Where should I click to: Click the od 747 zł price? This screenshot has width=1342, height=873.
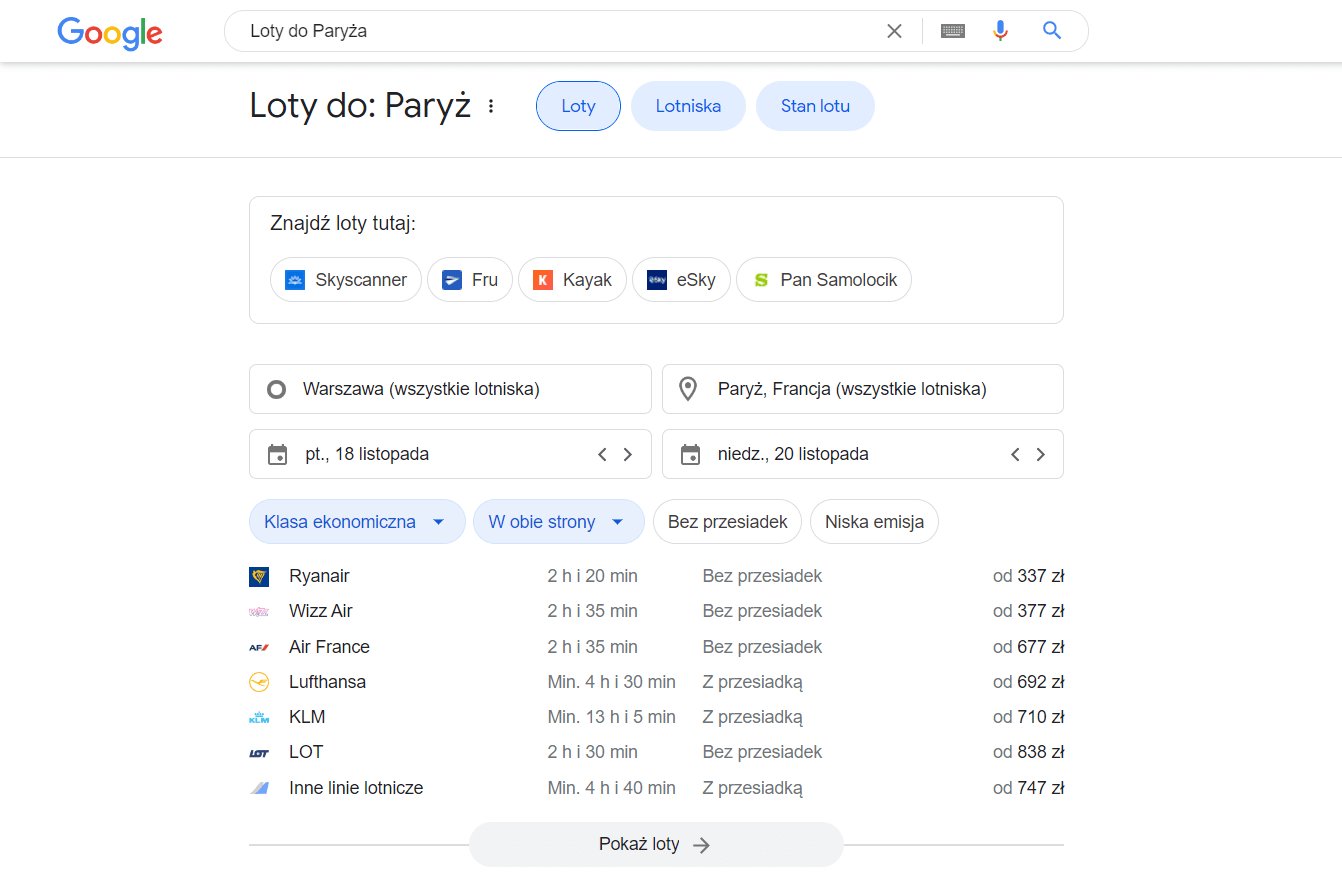tap(1028, 788)
